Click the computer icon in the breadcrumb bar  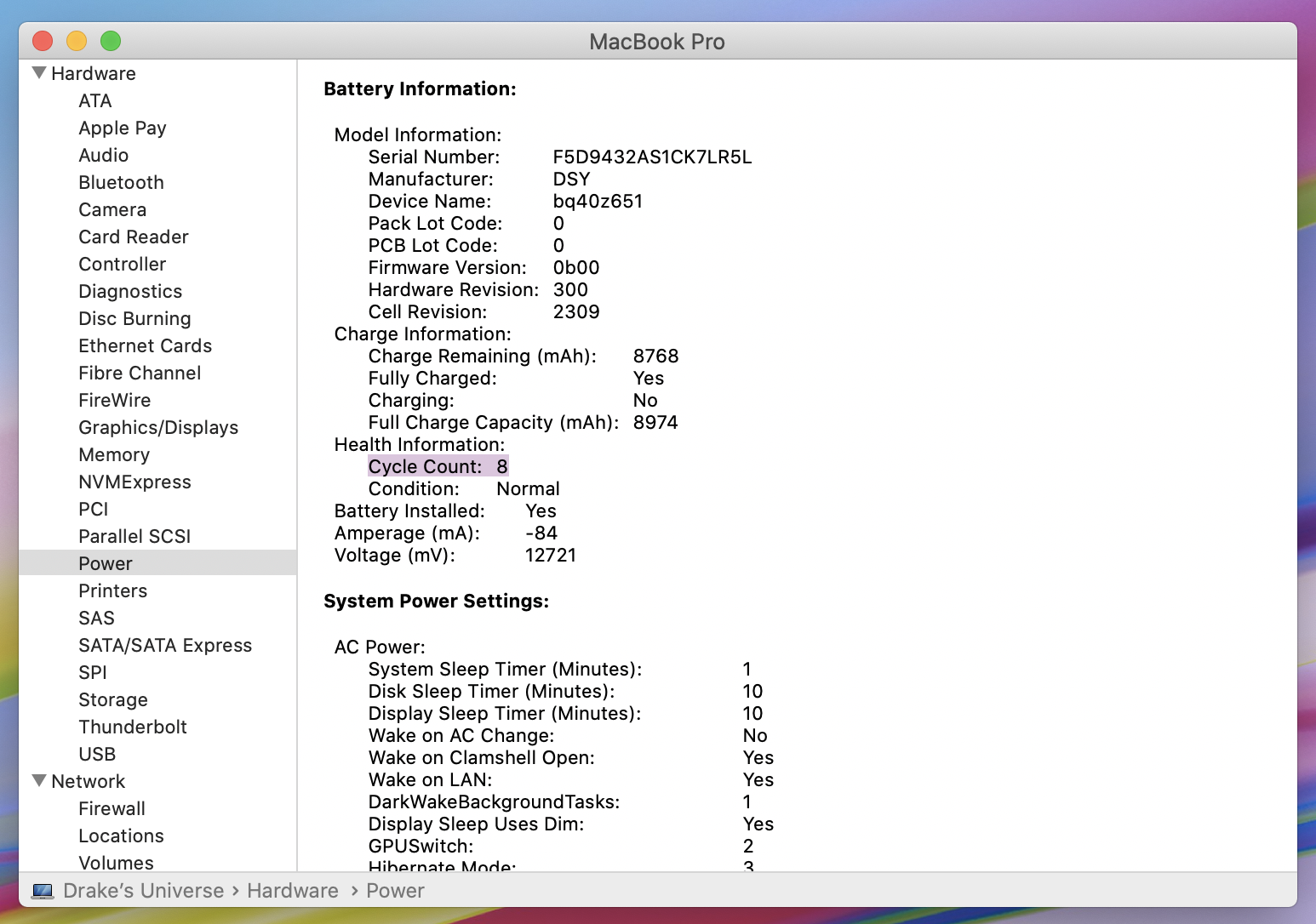(x=40, y=890)
